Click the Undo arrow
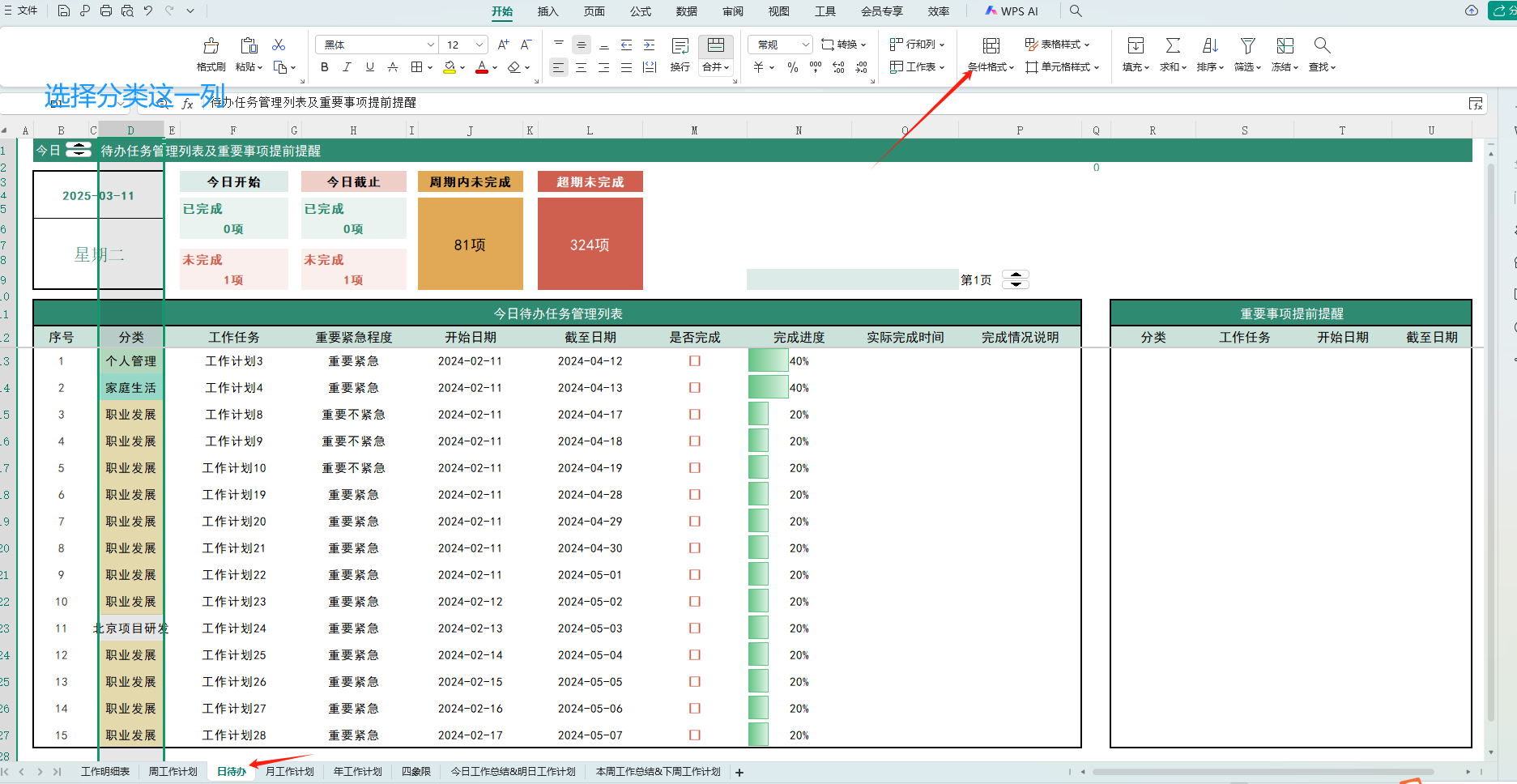Viewport: 1517px width, 784px height. pyautogui.click(x=148, y=11)
